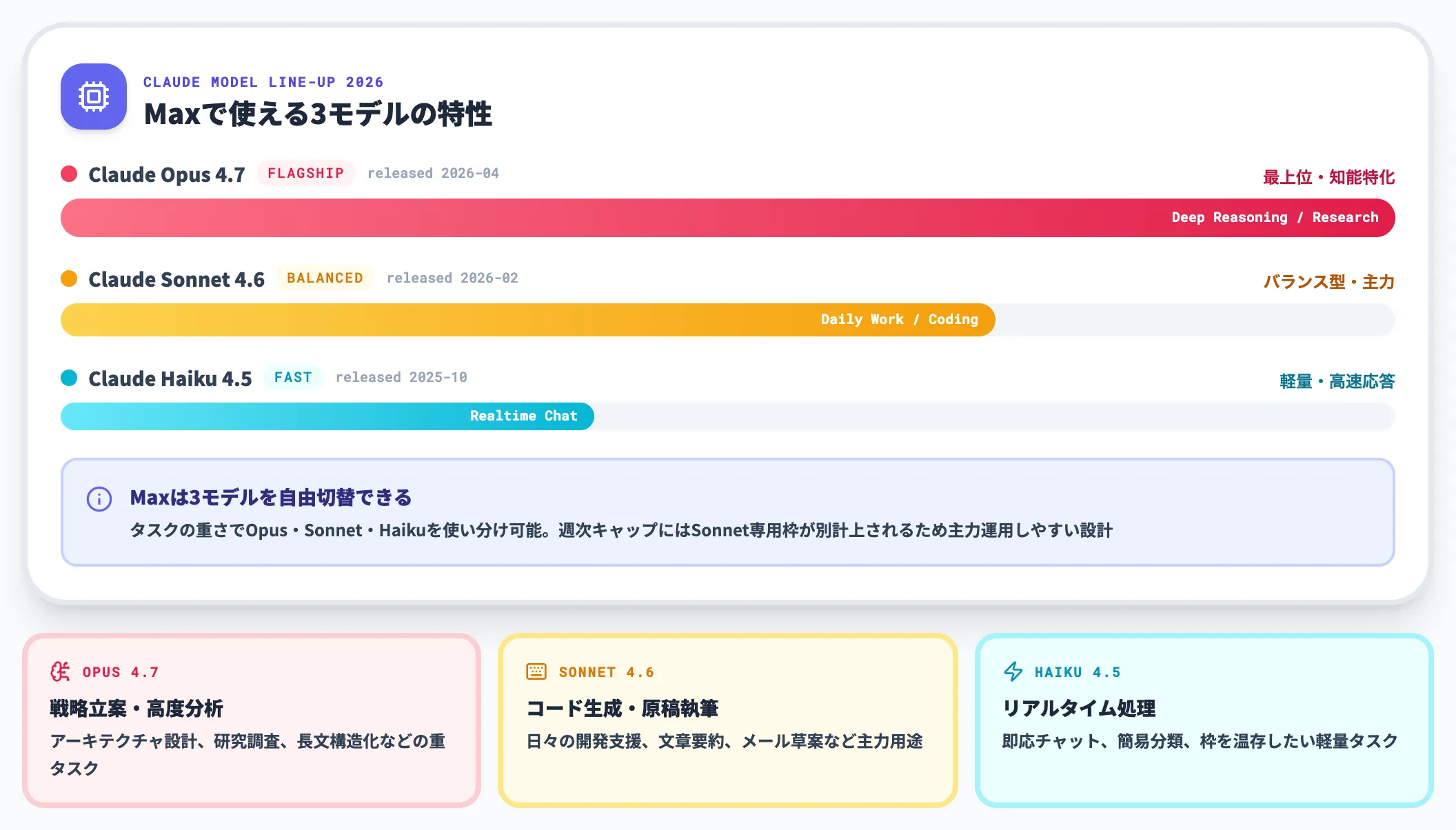Click the FLAGSHIP badge
The height and width of the screenshot is (830, 1456).
click(306, 174)
